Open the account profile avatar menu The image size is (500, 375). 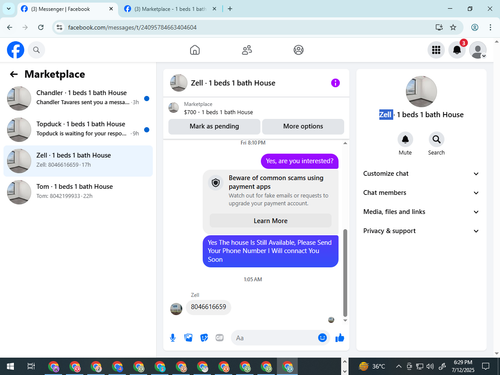click(478, 50)
